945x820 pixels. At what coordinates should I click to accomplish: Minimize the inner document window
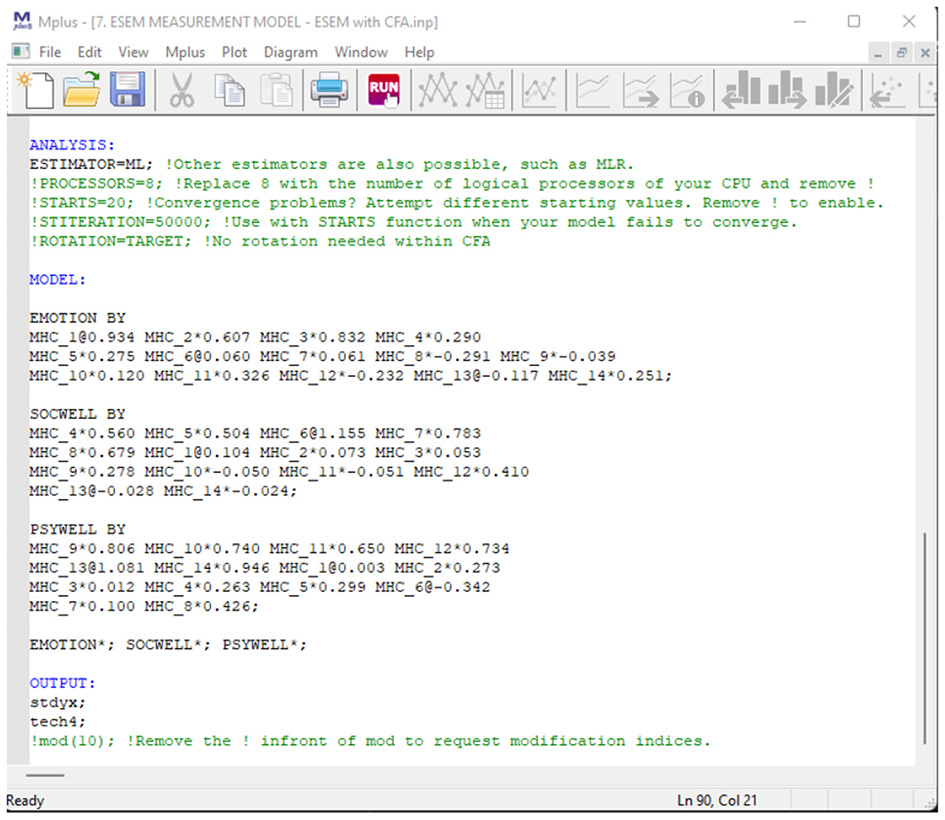click(877, 52)
